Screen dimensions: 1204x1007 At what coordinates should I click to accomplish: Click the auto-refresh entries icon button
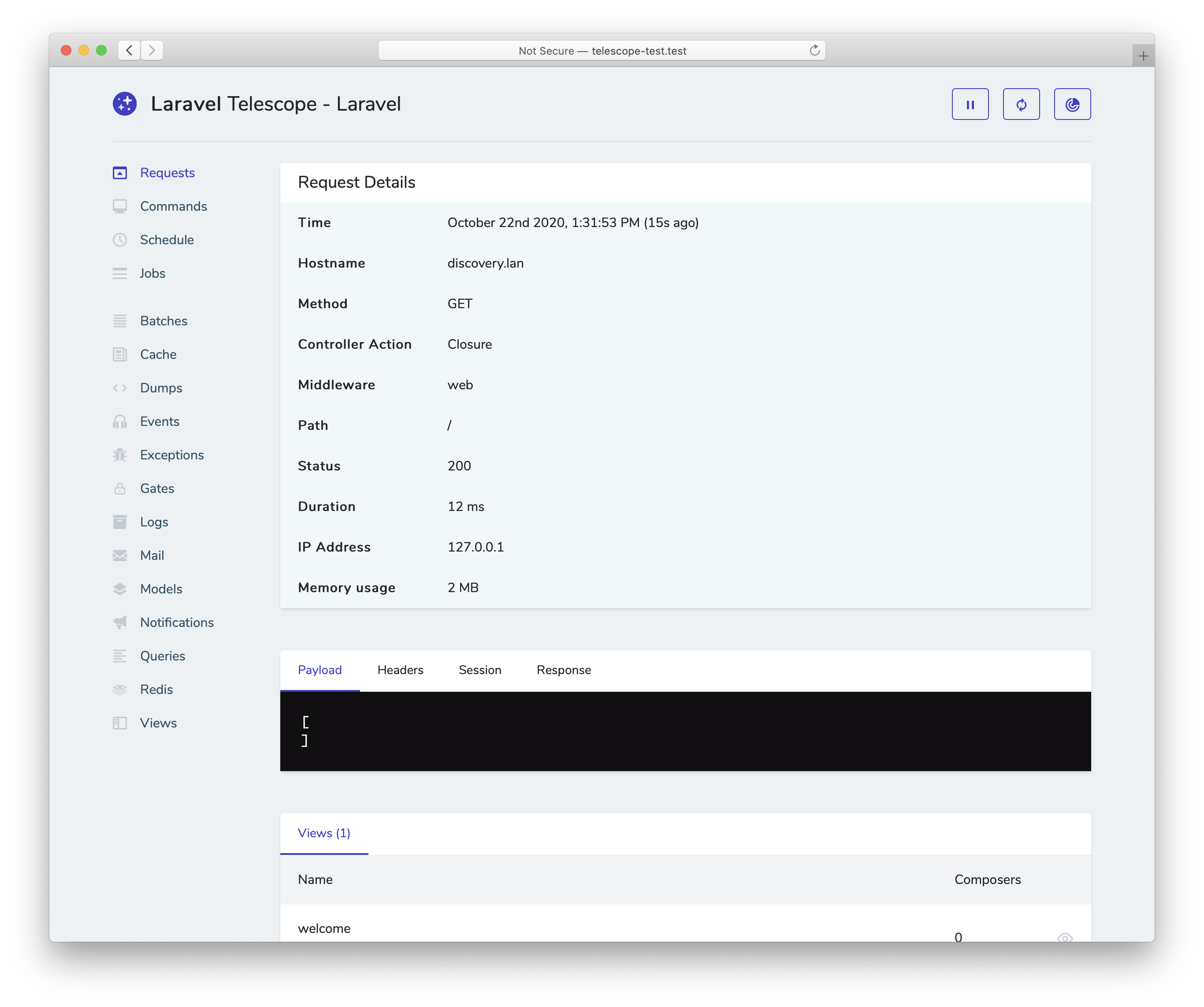pos(1021,104)
